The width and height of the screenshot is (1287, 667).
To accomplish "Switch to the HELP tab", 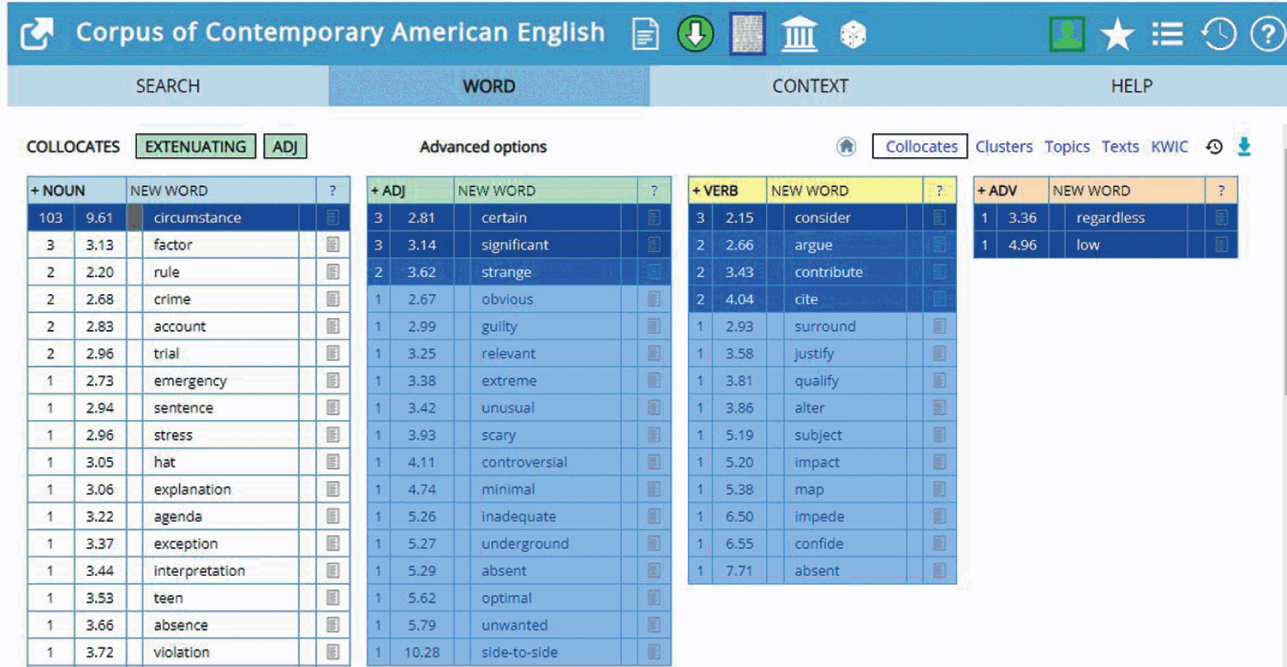I will (x=1131, y=86).
